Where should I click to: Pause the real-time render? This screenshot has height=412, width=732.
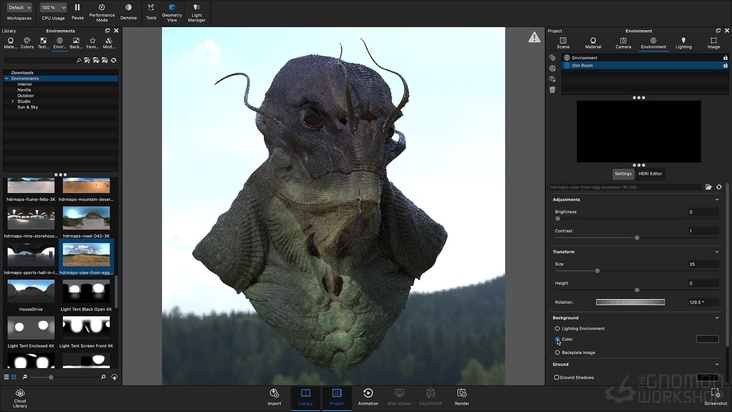(77, 11)
